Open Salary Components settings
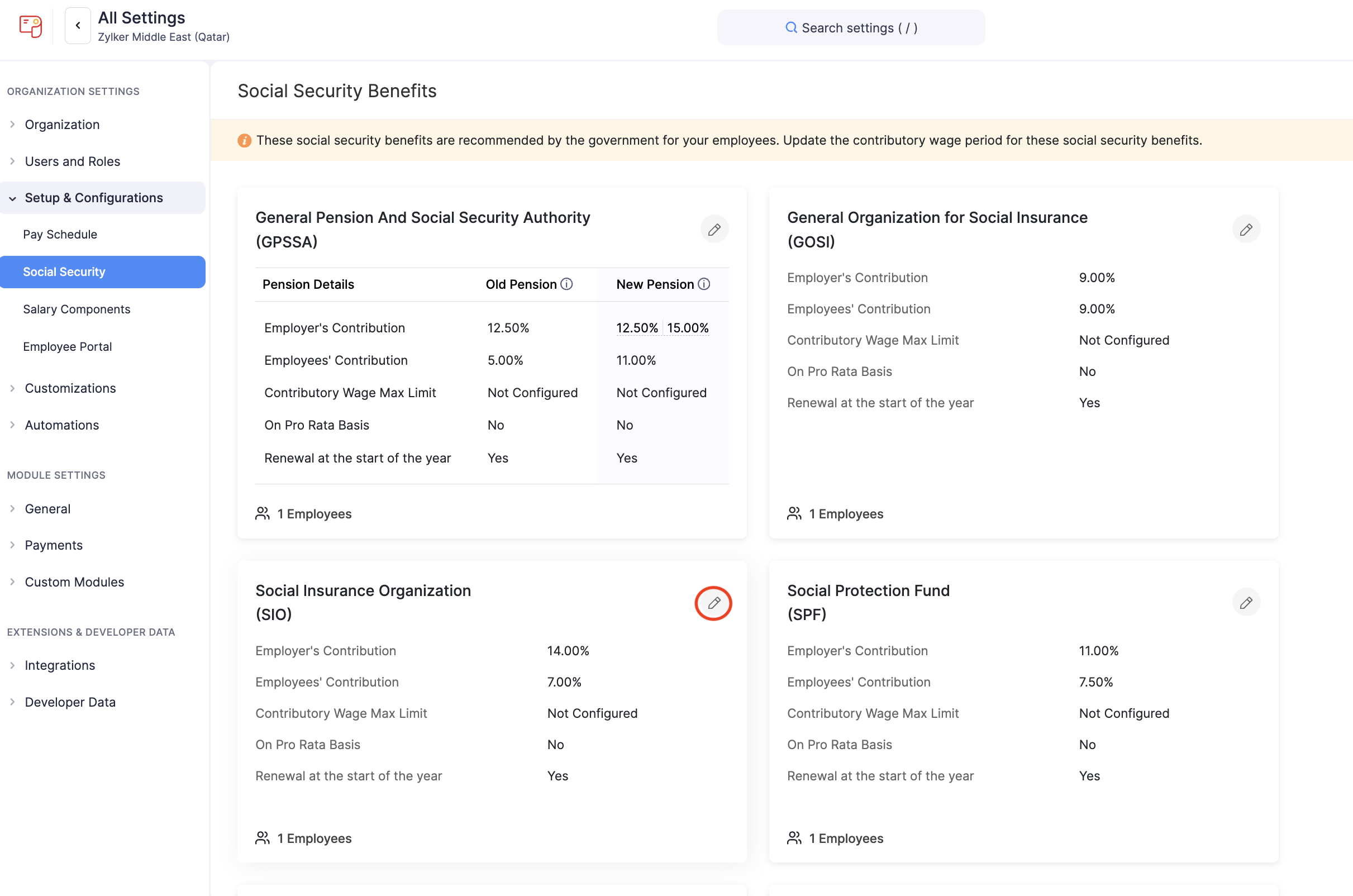Screen dimensions: 1353x896 (x=77, y=309)
